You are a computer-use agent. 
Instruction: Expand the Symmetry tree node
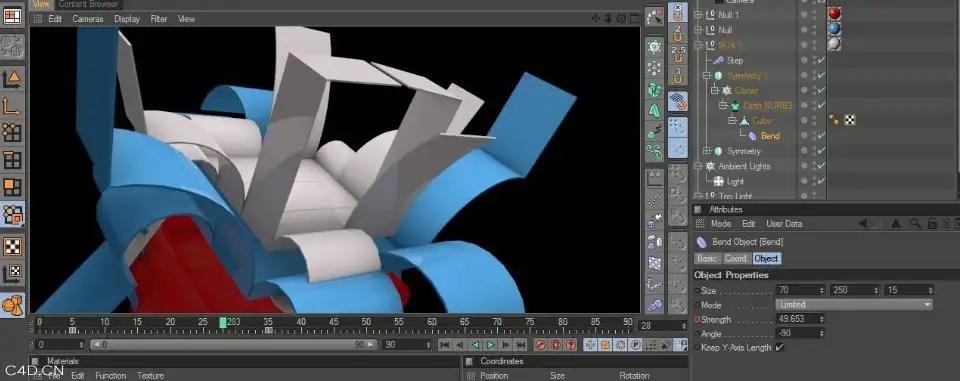pos(707,151)
